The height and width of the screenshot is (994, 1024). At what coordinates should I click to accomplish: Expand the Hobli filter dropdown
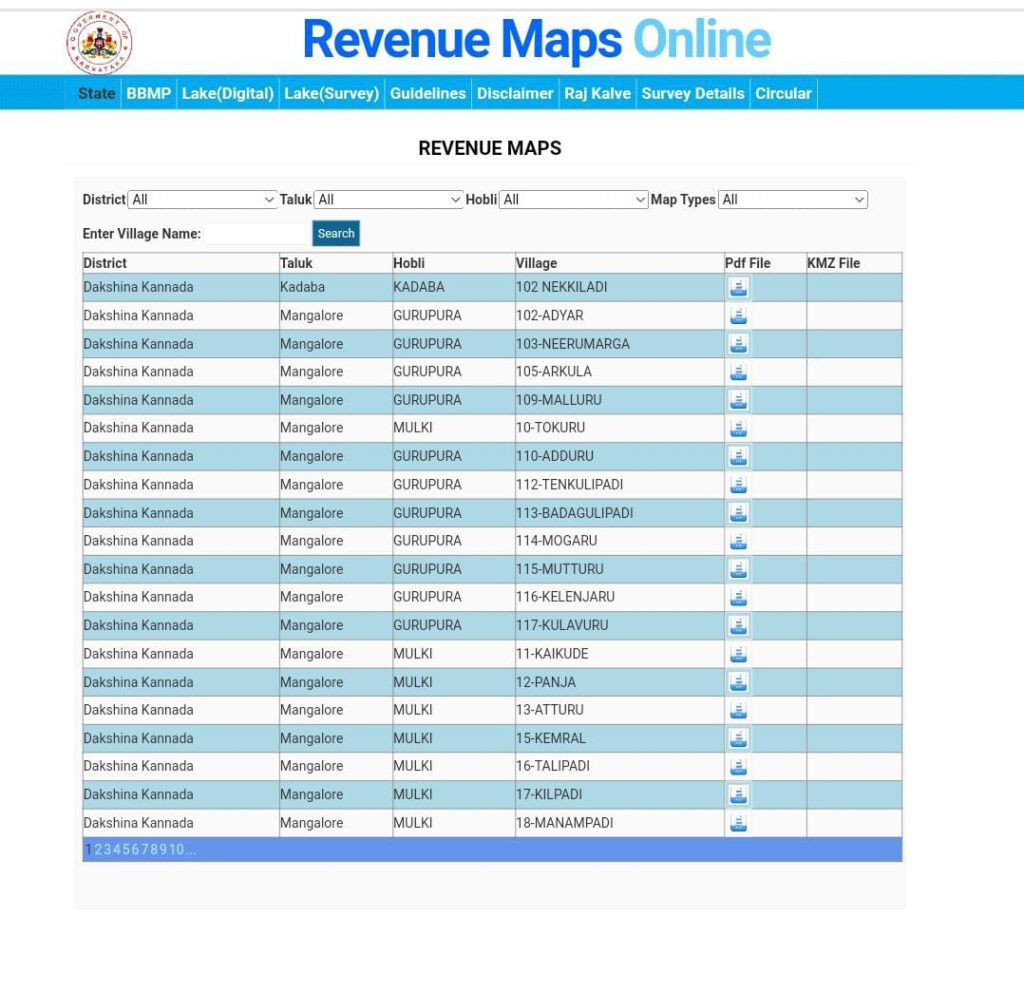pos(574,200)
